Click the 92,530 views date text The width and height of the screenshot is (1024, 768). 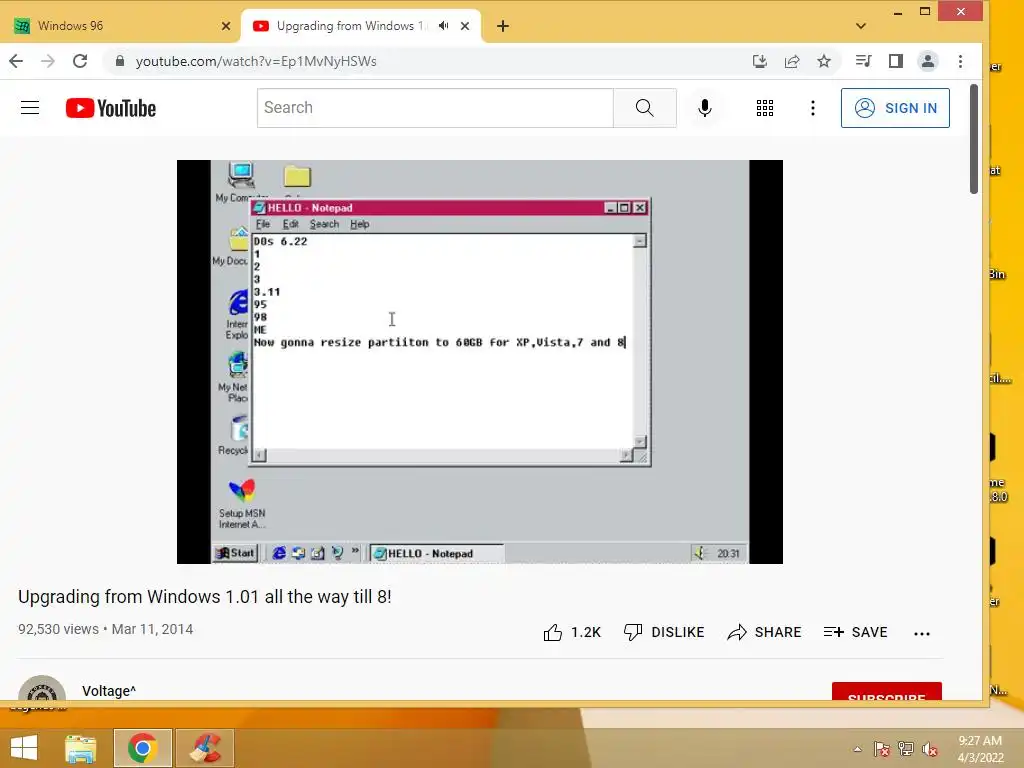click(x=105, y=629)
